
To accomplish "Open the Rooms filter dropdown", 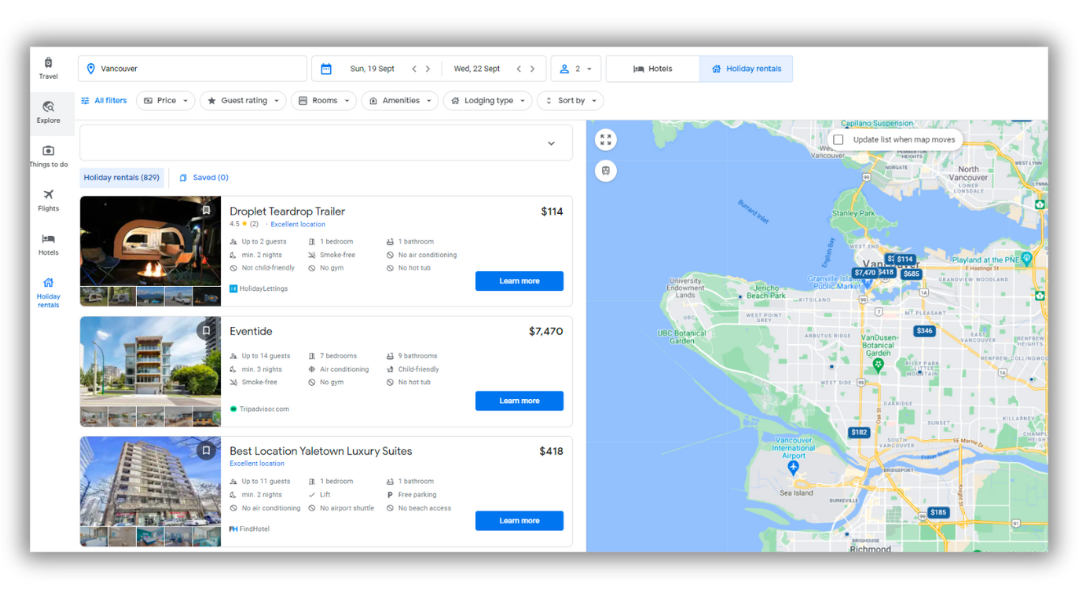I will point(324,101).
